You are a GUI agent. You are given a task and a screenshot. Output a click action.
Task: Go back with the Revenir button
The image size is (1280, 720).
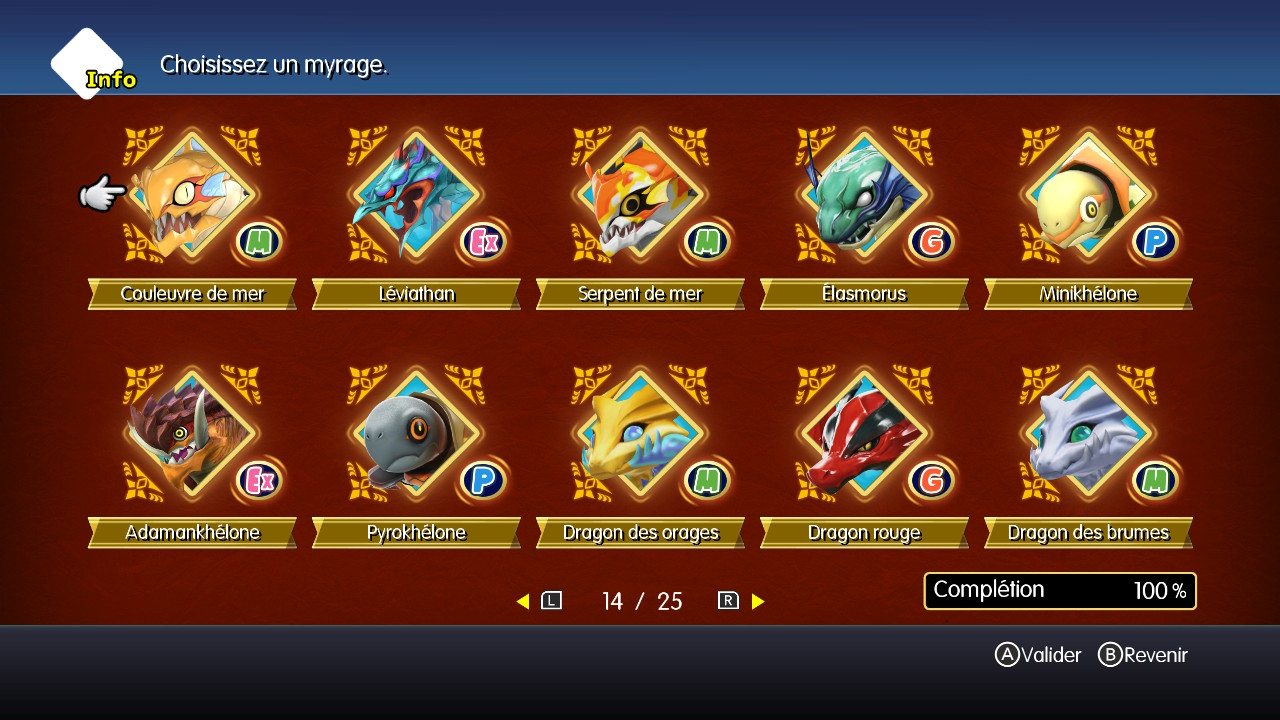pos(1143,655)
